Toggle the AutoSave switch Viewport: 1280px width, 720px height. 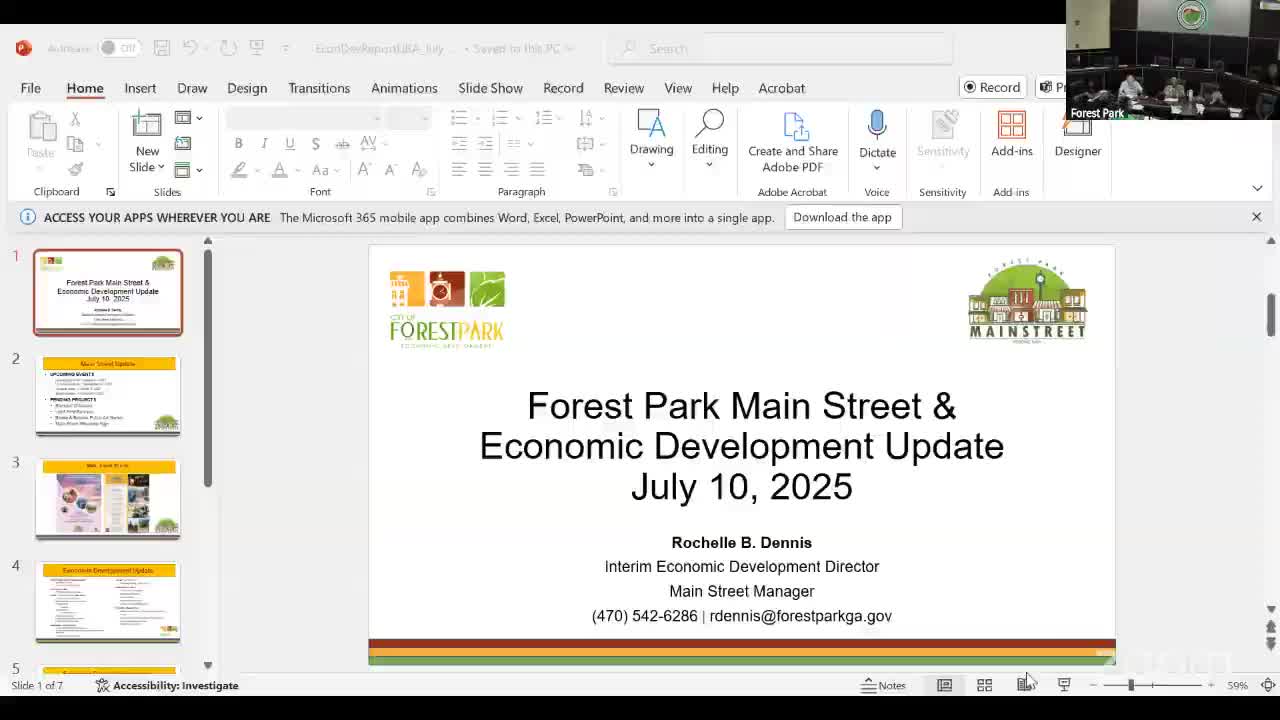(x=119, y=48)
